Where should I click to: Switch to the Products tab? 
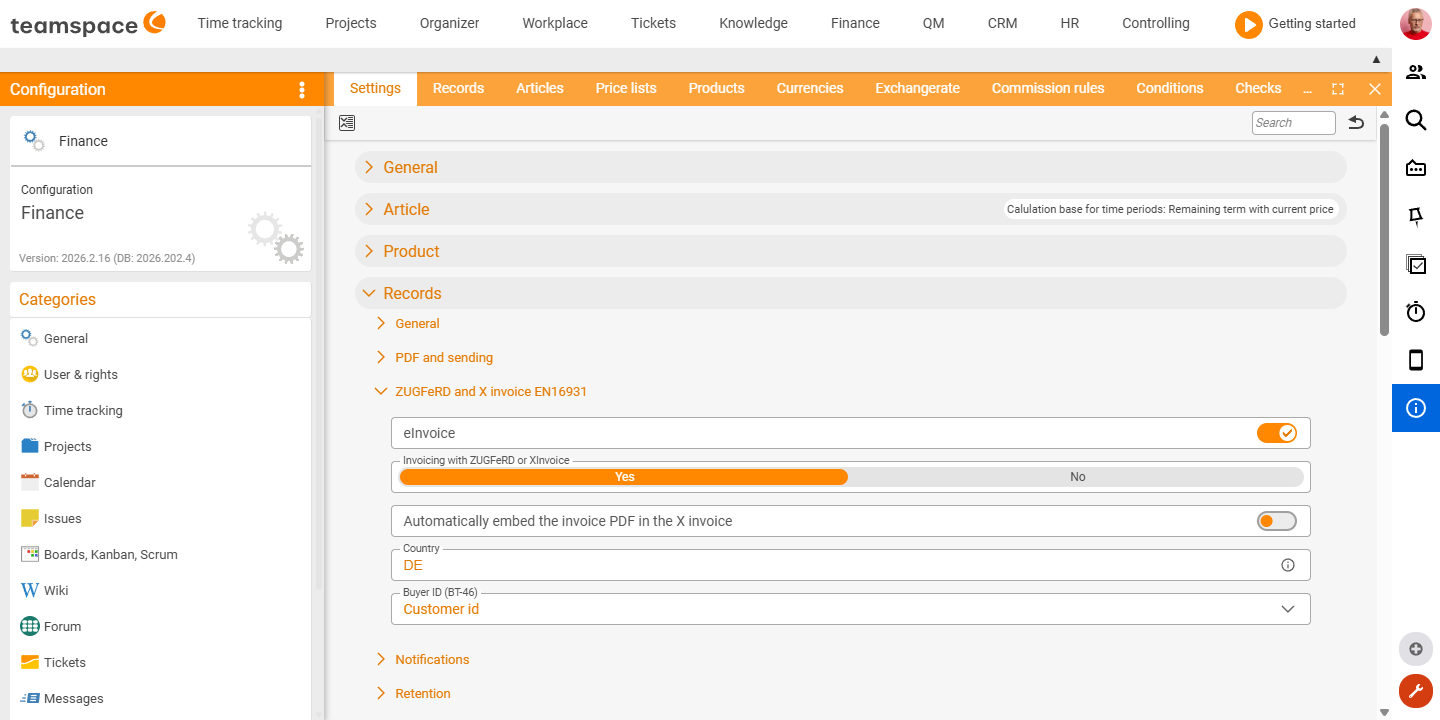coord(716,89)
